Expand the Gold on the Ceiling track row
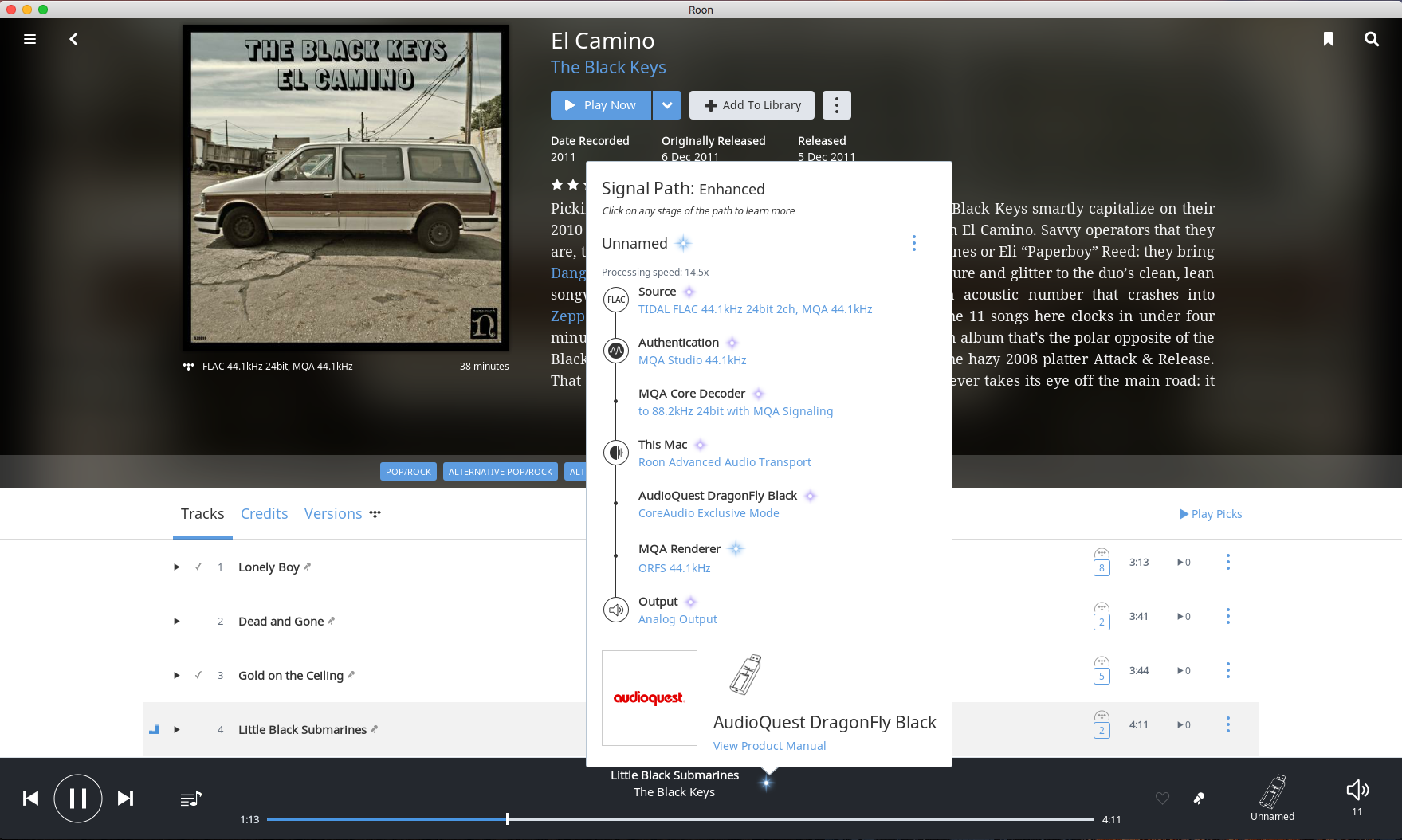The height and width of the screenshot is (840, 1402). pyautogui.click(x=177, y=676)
